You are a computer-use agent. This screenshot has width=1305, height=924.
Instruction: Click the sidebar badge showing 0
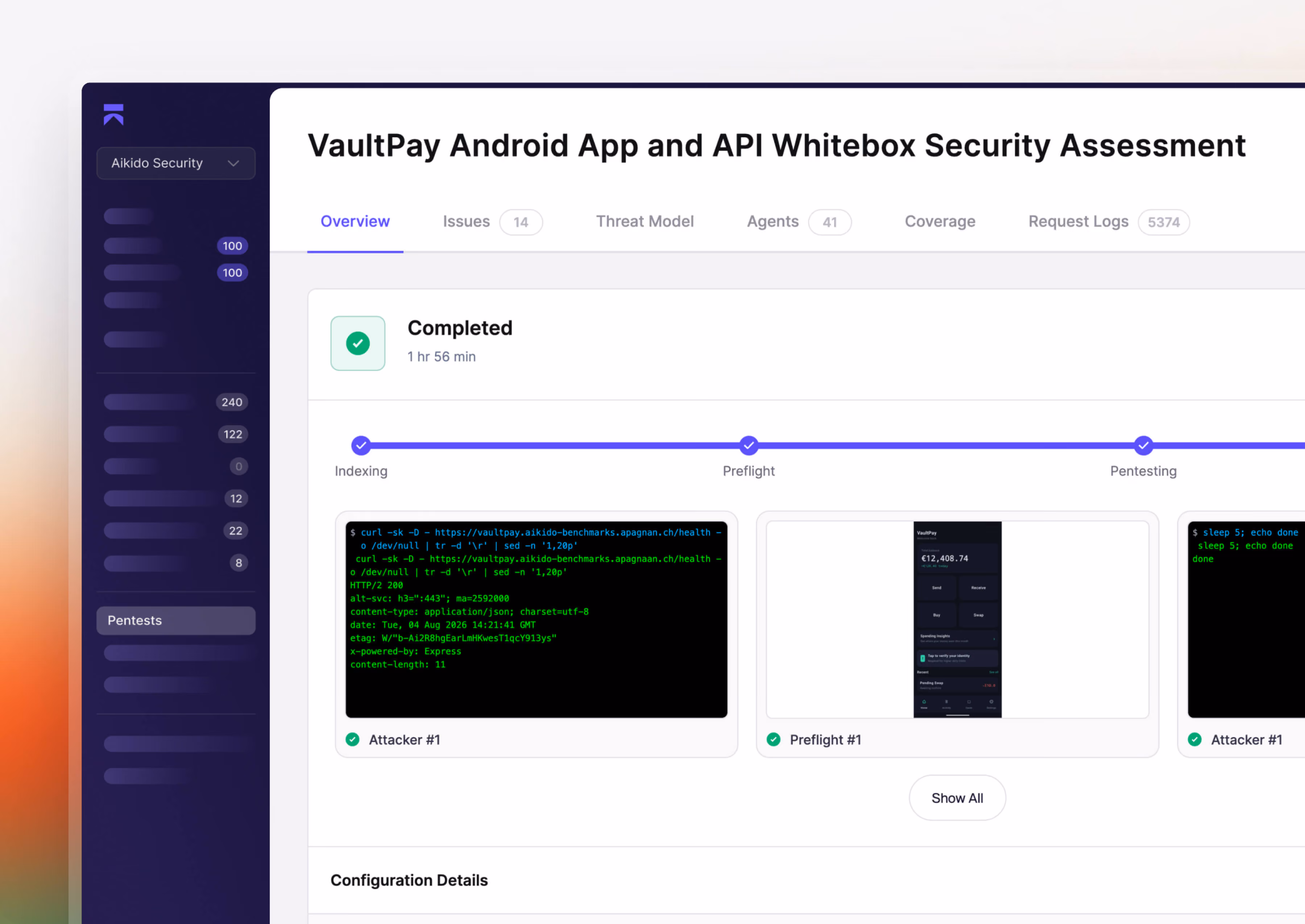coord(239,467)
